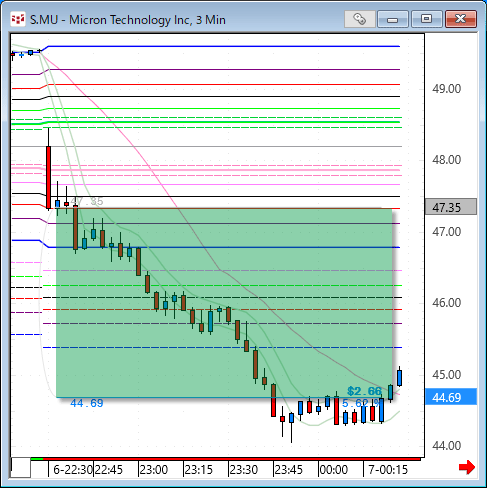This screenshot has width=487, height=488.
Task: Click the 46.00 price scale label
Action: (x=447, y=303)
